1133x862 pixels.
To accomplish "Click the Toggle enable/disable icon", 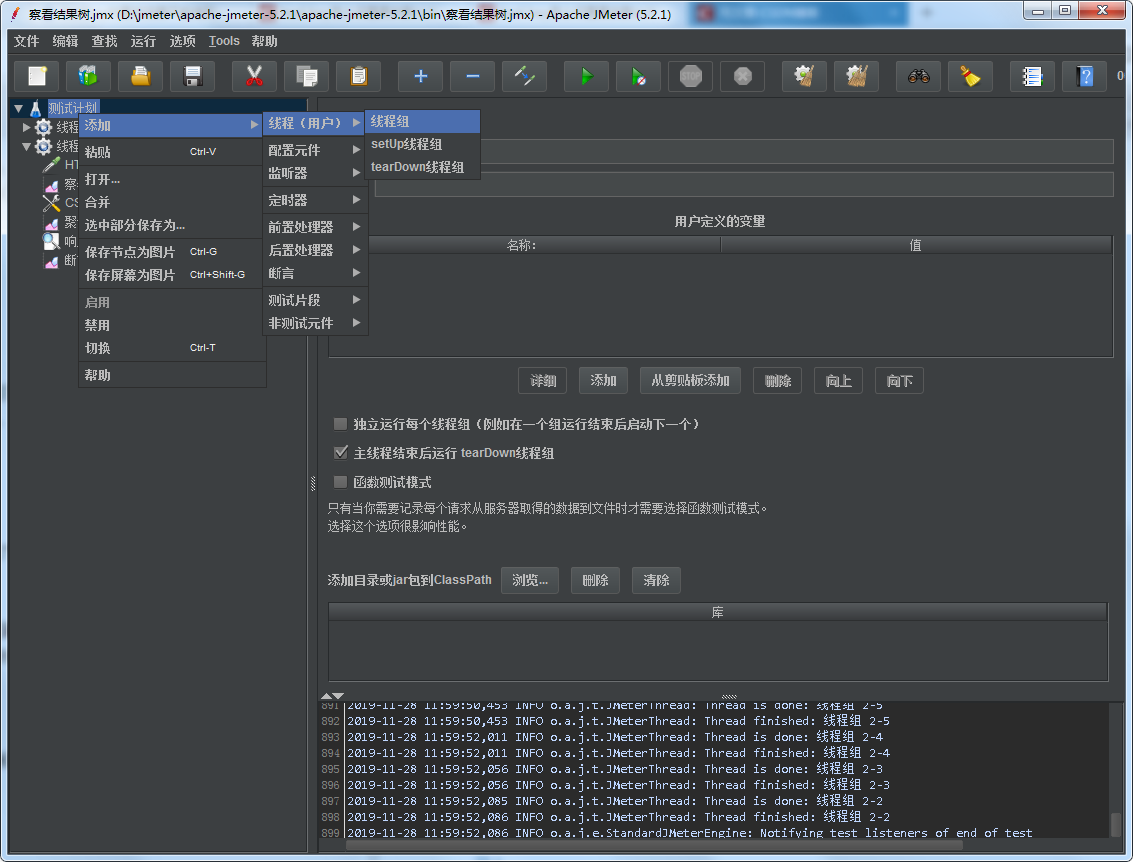I will [525, 76].
